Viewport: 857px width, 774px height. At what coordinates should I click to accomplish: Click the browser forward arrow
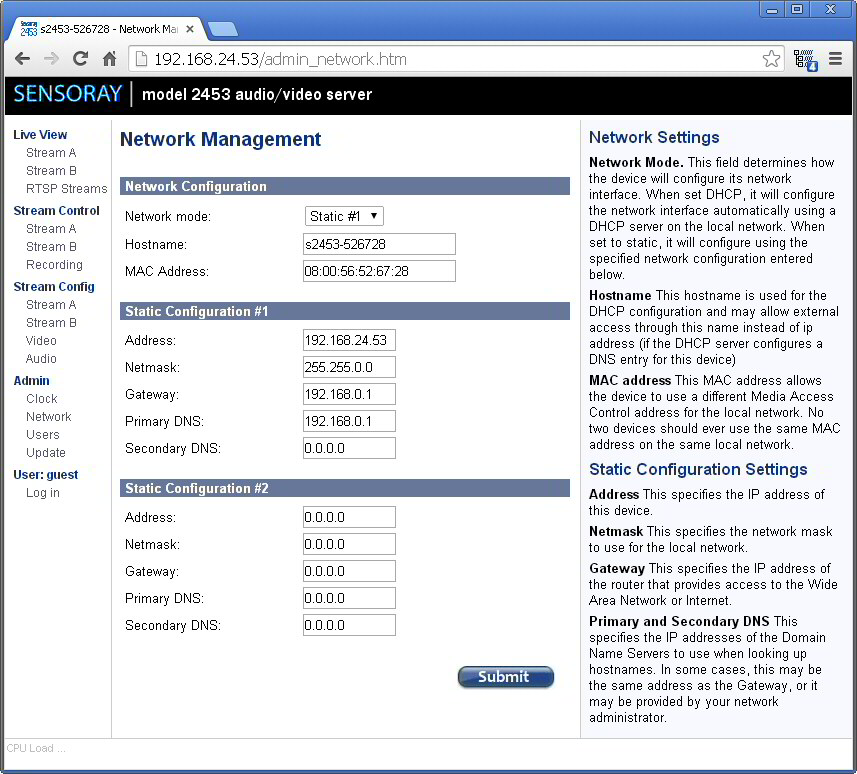coord(51,58)
